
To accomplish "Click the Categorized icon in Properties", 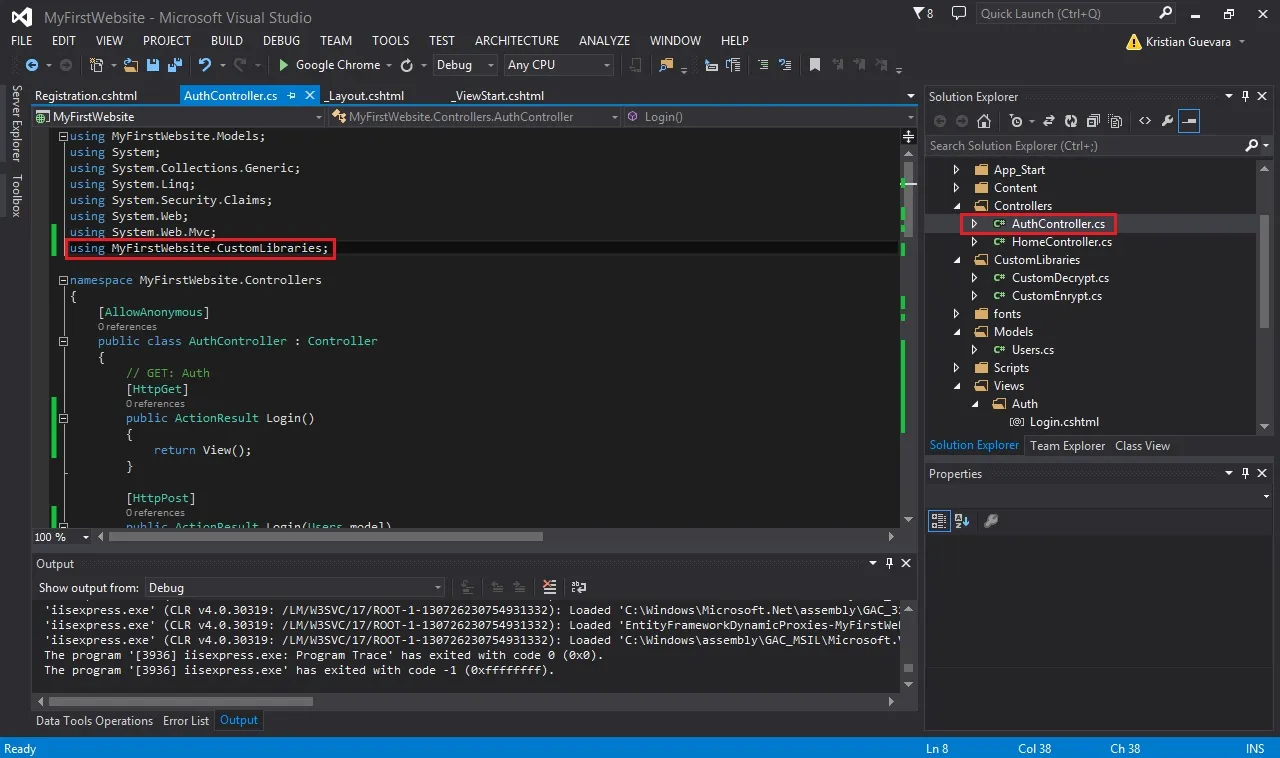I will [939, 521].
